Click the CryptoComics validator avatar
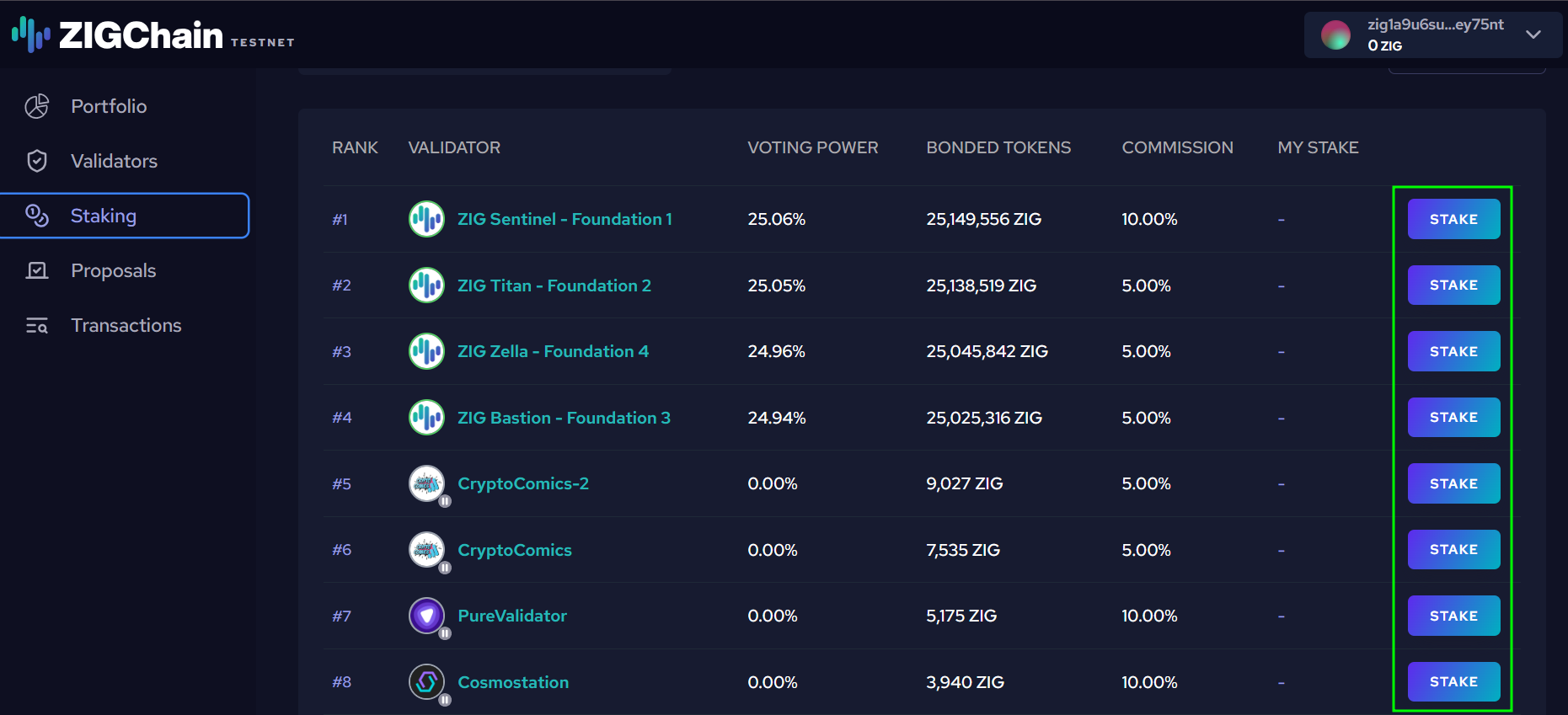Image resolution: width=1568 pixels, height=715 pixels. (426, 550)
